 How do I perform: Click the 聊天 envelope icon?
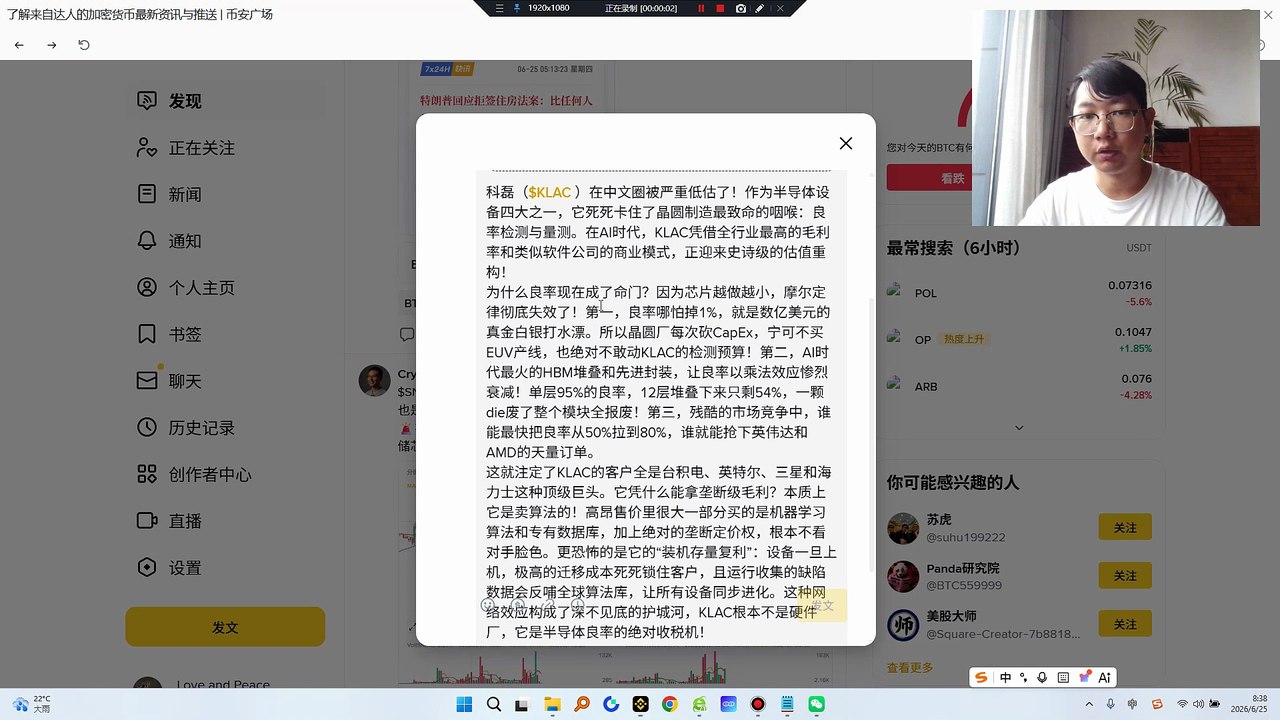(x=147, y=381)
